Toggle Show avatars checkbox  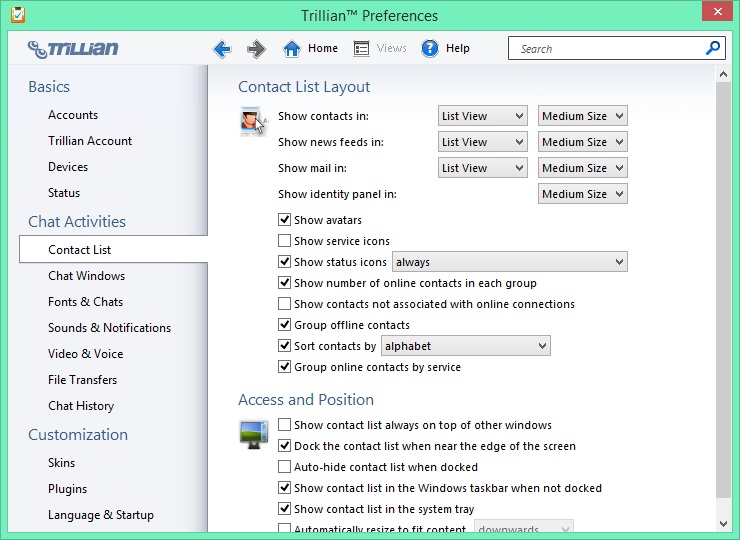point(284,220)
